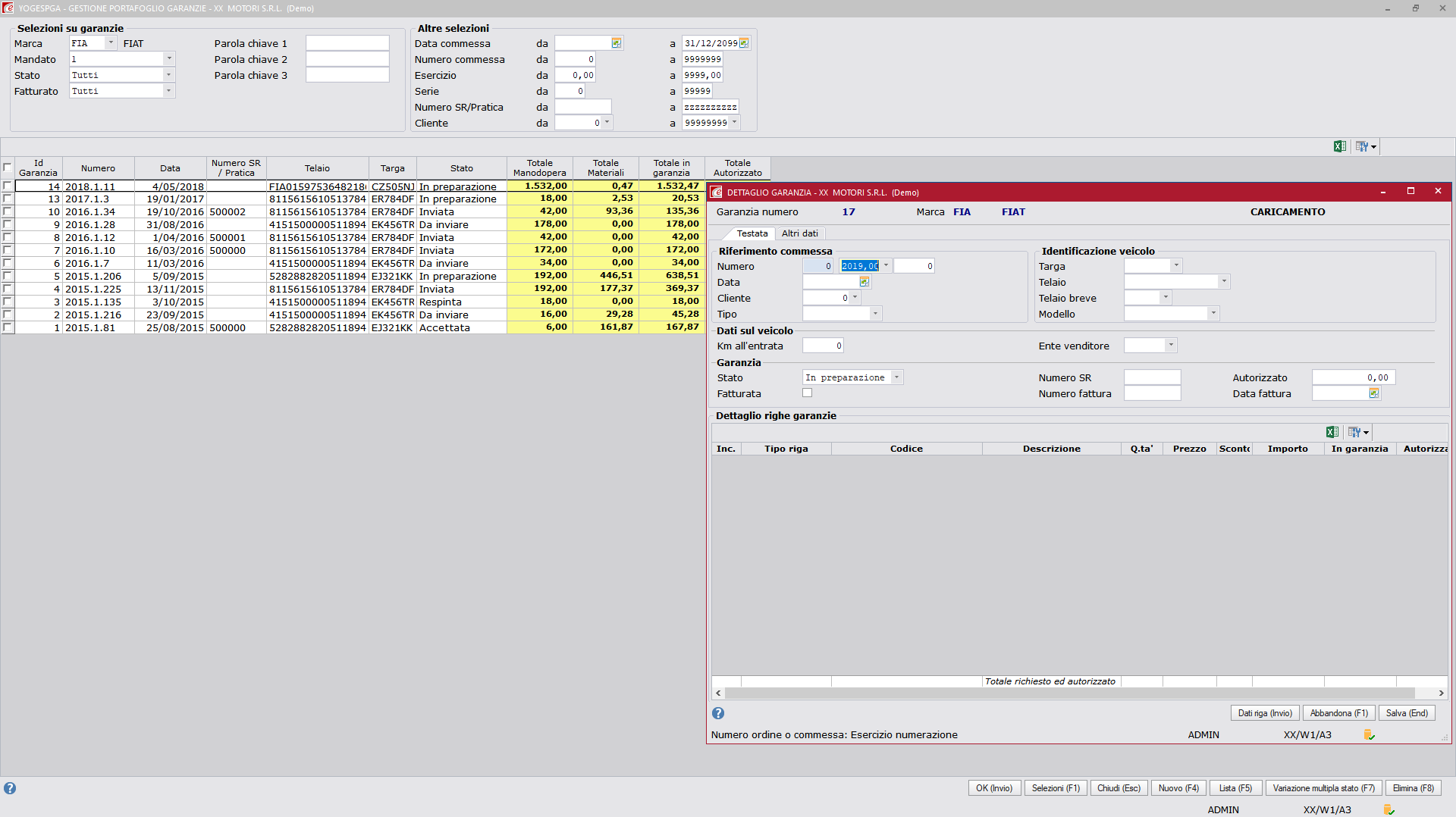Click Dettaglio Garanzia window title icon
This screenshot has height=817, width=1456.
click(717, 193)
